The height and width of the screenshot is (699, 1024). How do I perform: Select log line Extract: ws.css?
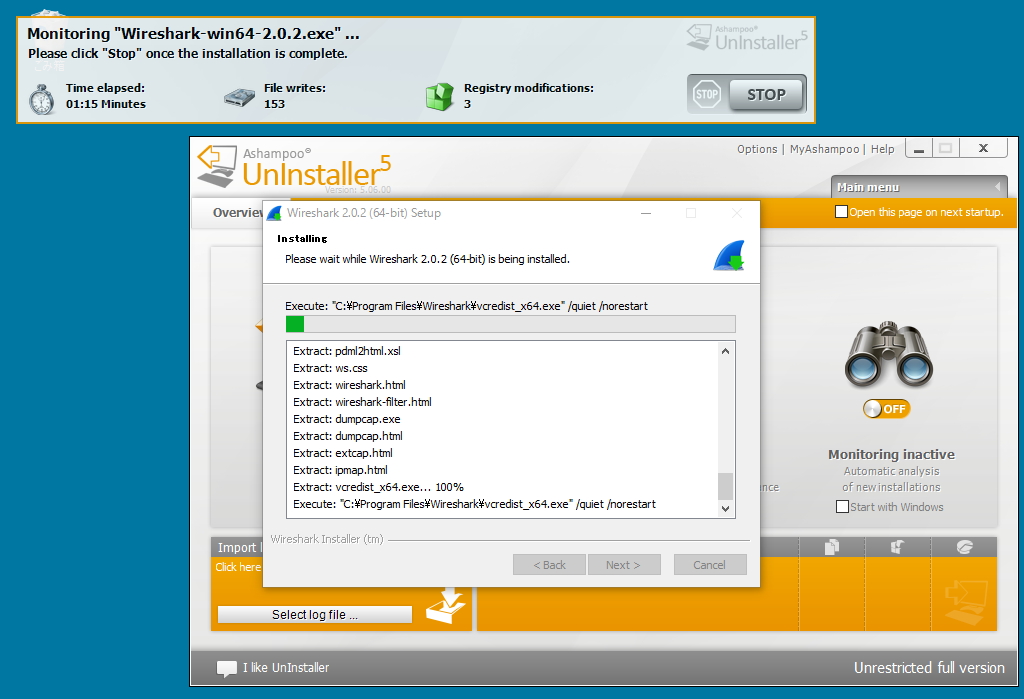click(x=330, y=368)
